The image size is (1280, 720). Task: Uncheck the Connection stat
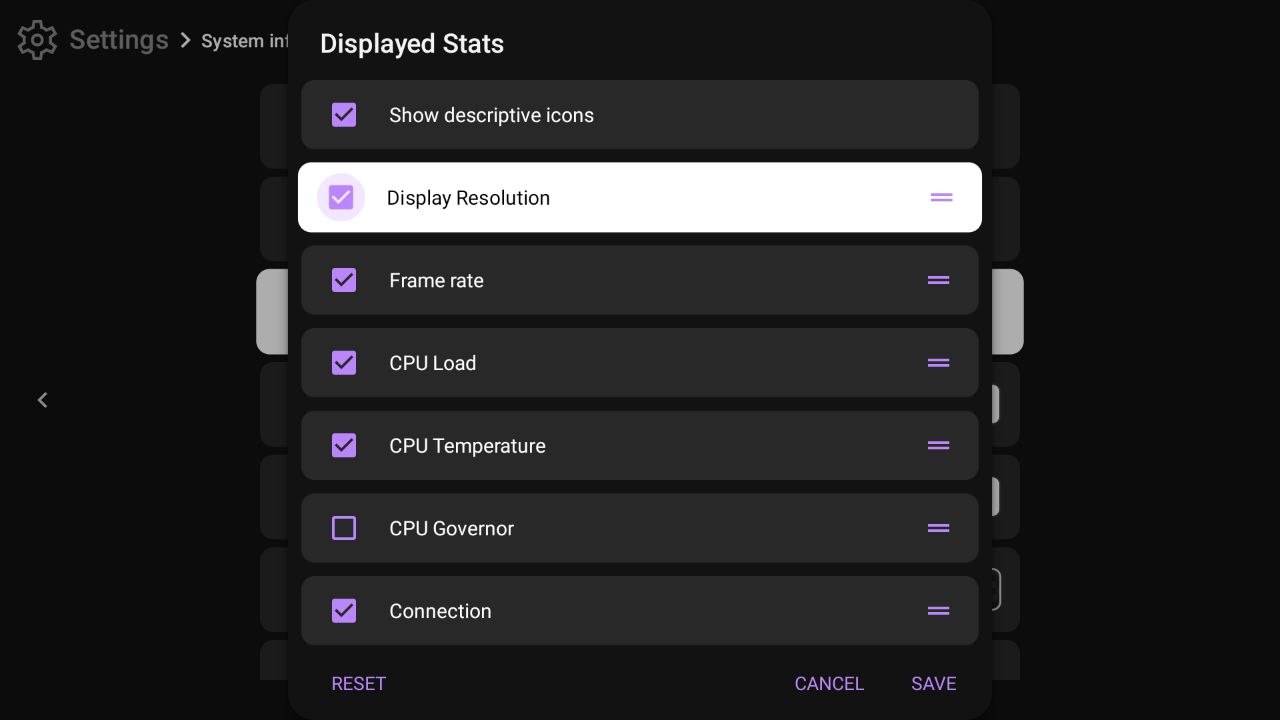click(x=344, y=610)
